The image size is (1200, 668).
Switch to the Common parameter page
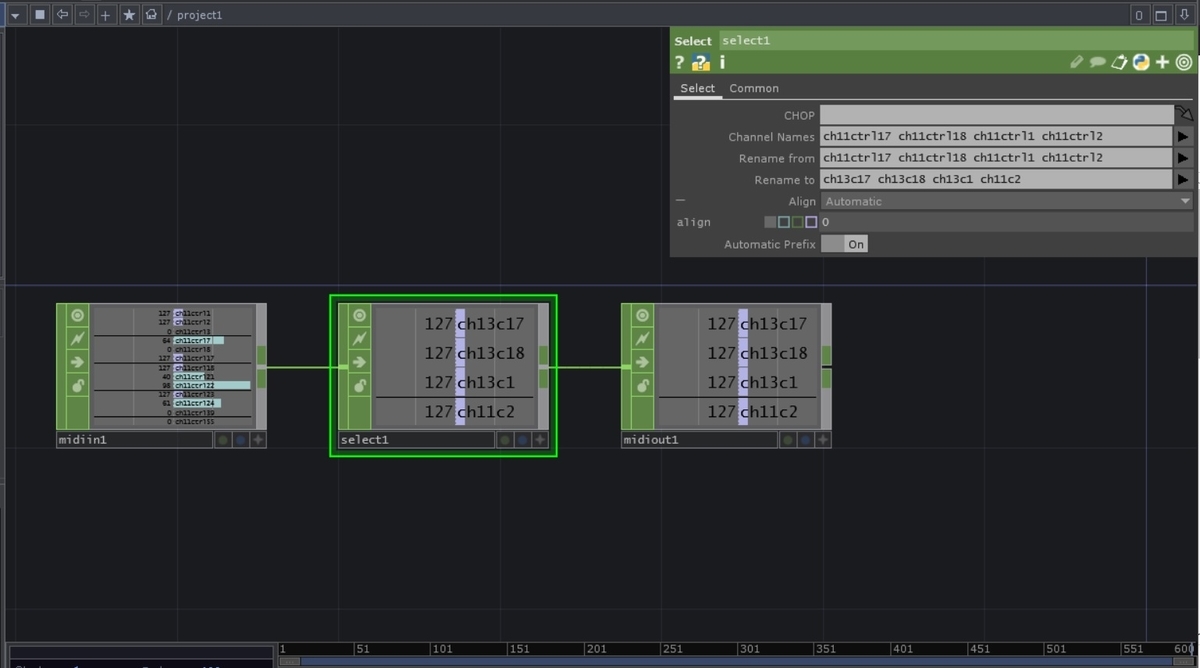(x=754, y=88)
